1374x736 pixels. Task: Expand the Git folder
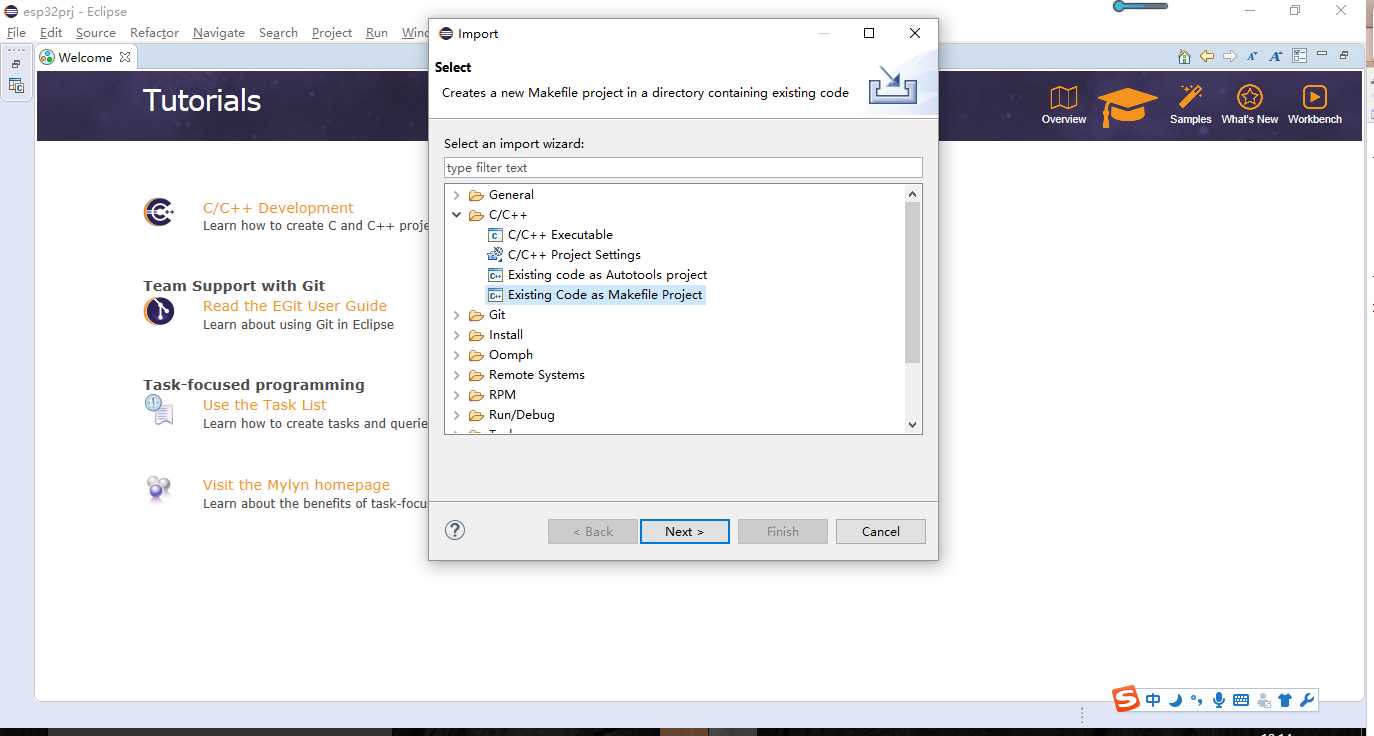[x=457, y=315]
